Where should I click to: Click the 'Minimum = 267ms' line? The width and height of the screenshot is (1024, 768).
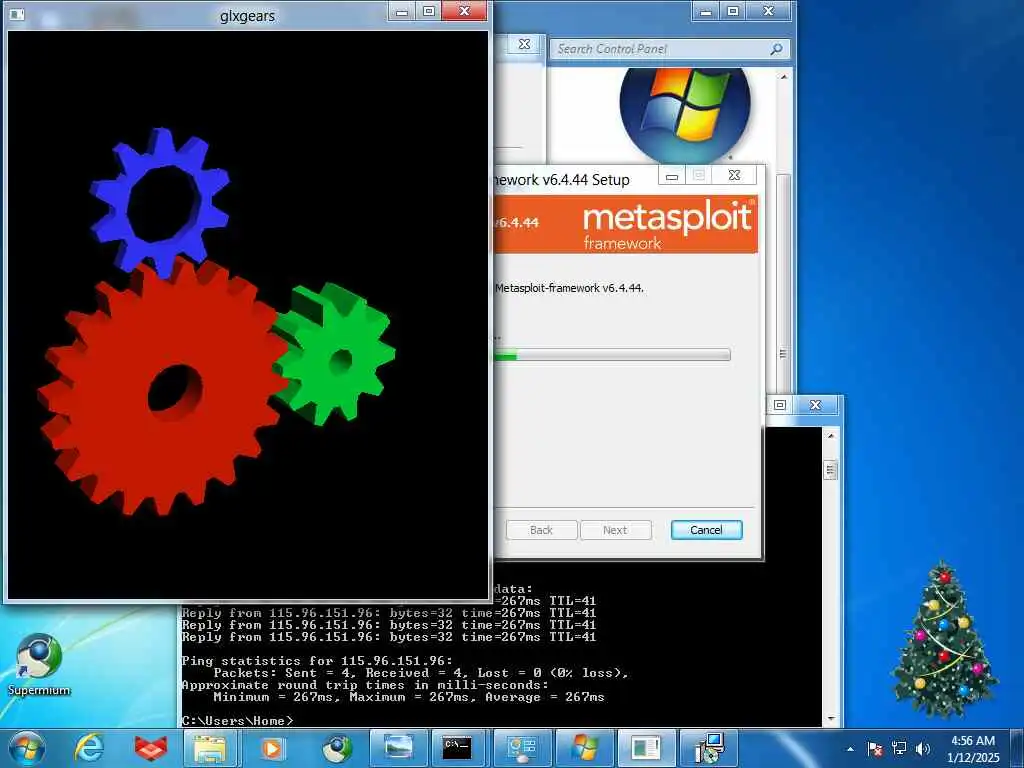click(x=409, y=697)
